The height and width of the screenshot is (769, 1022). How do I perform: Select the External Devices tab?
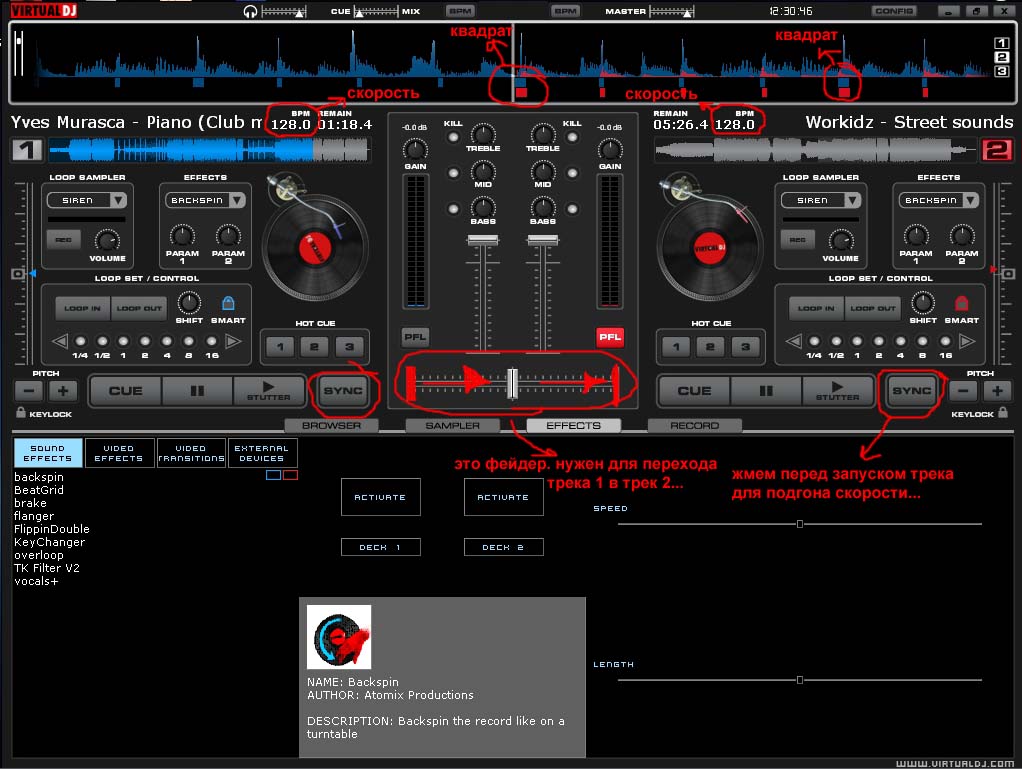click(x=262, y=453)
